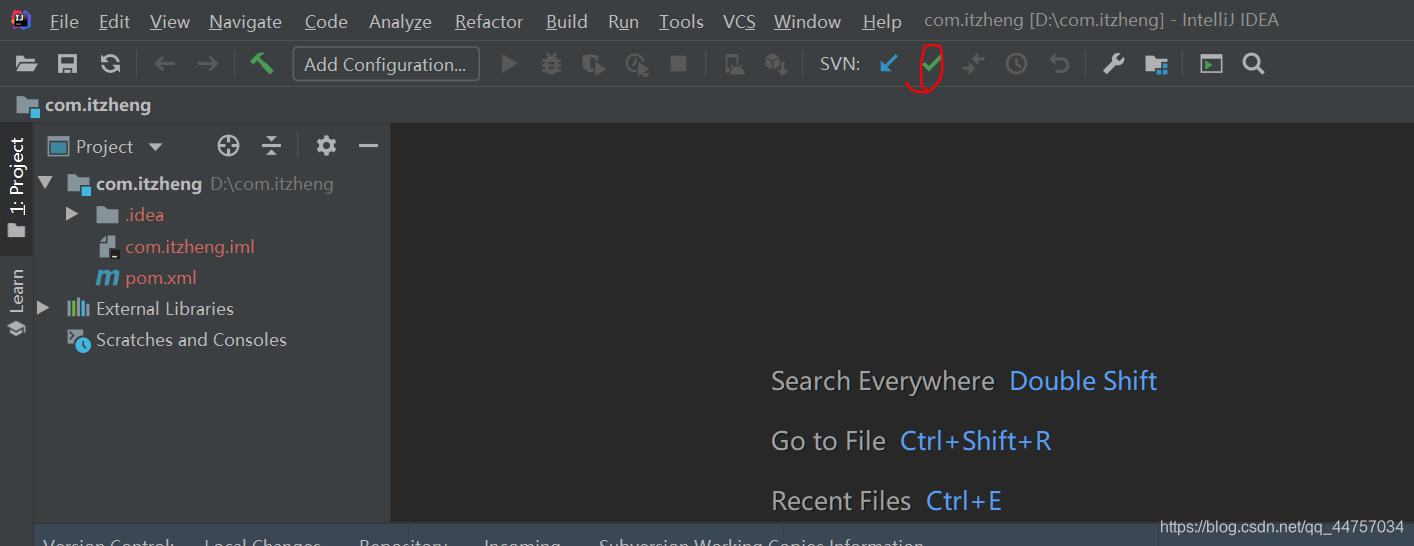Viewport: 1414px width, 546px height.
Task: Open the Refactor menu
Action: (x=489, y=21)
